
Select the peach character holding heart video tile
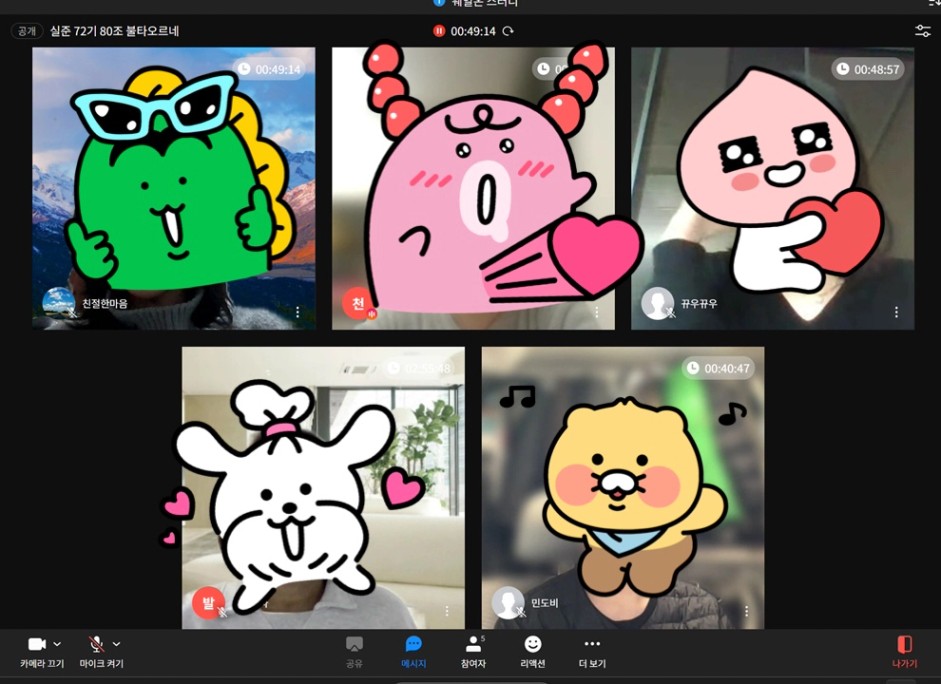773,188
